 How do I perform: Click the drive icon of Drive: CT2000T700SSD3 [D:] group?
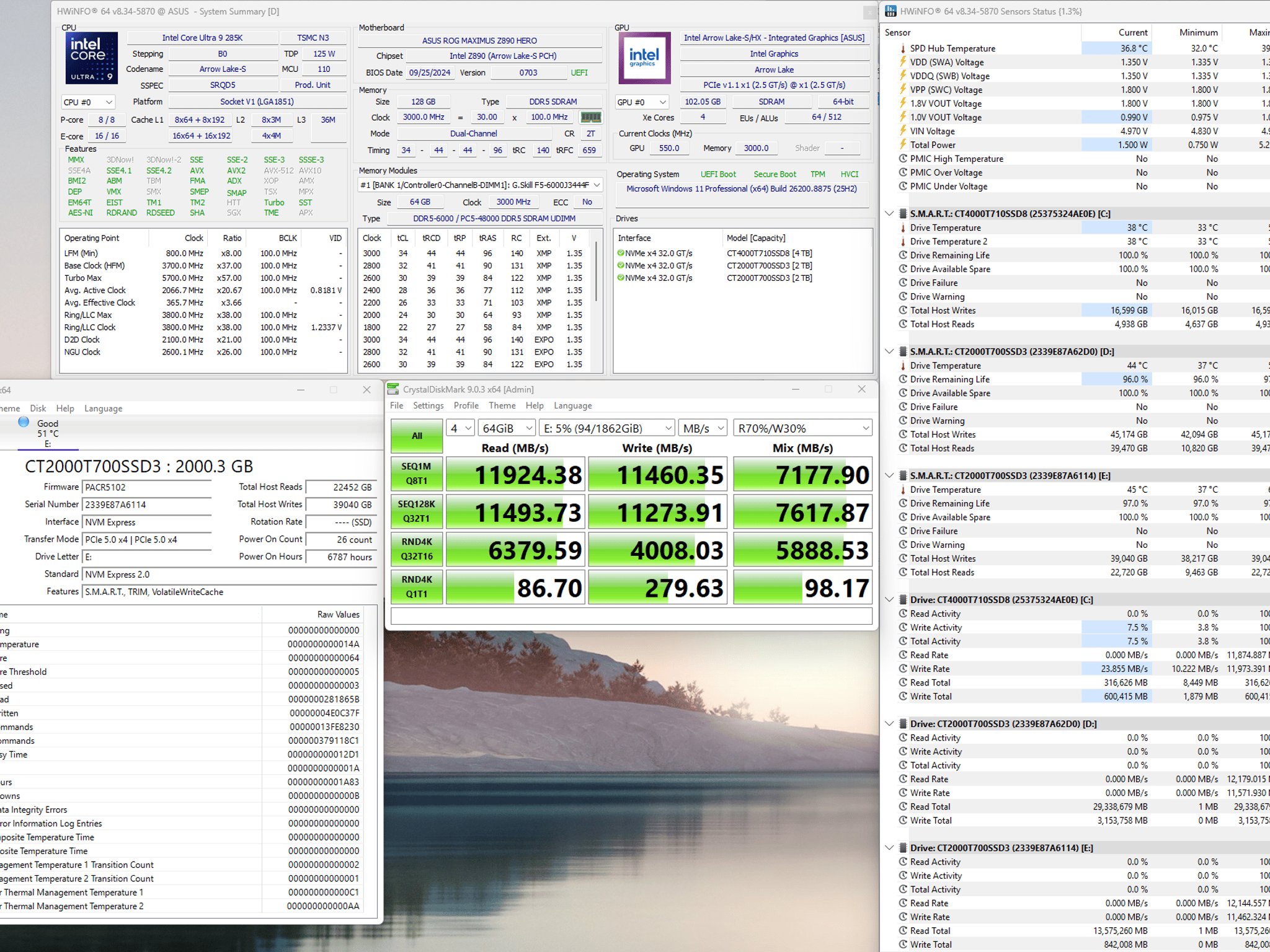click(x=904, y=724)
